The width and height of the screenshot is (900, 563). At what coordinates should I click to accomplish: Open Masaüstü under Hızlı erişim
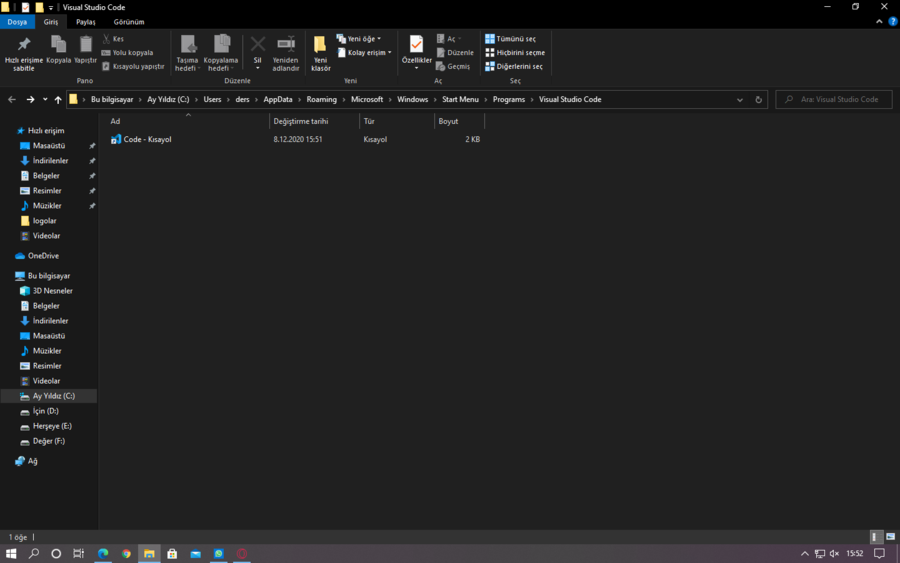[x=49, y=146]
